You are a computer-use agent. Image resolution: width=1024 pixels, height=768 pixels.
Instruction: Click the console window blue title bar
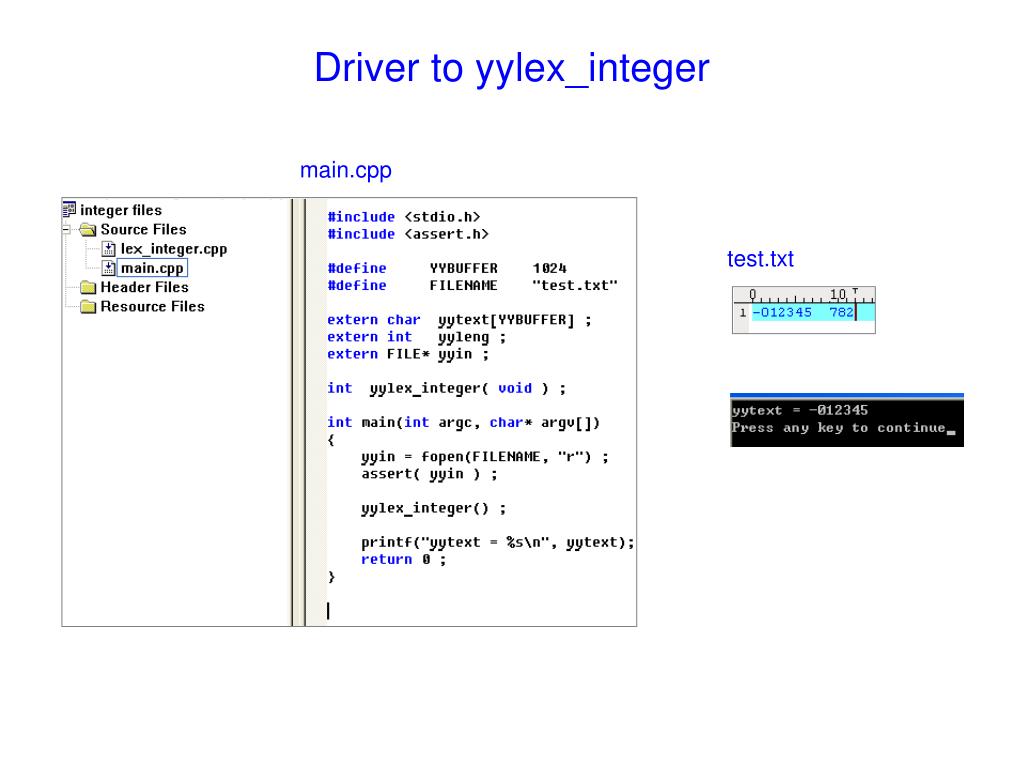click(847, 396)
